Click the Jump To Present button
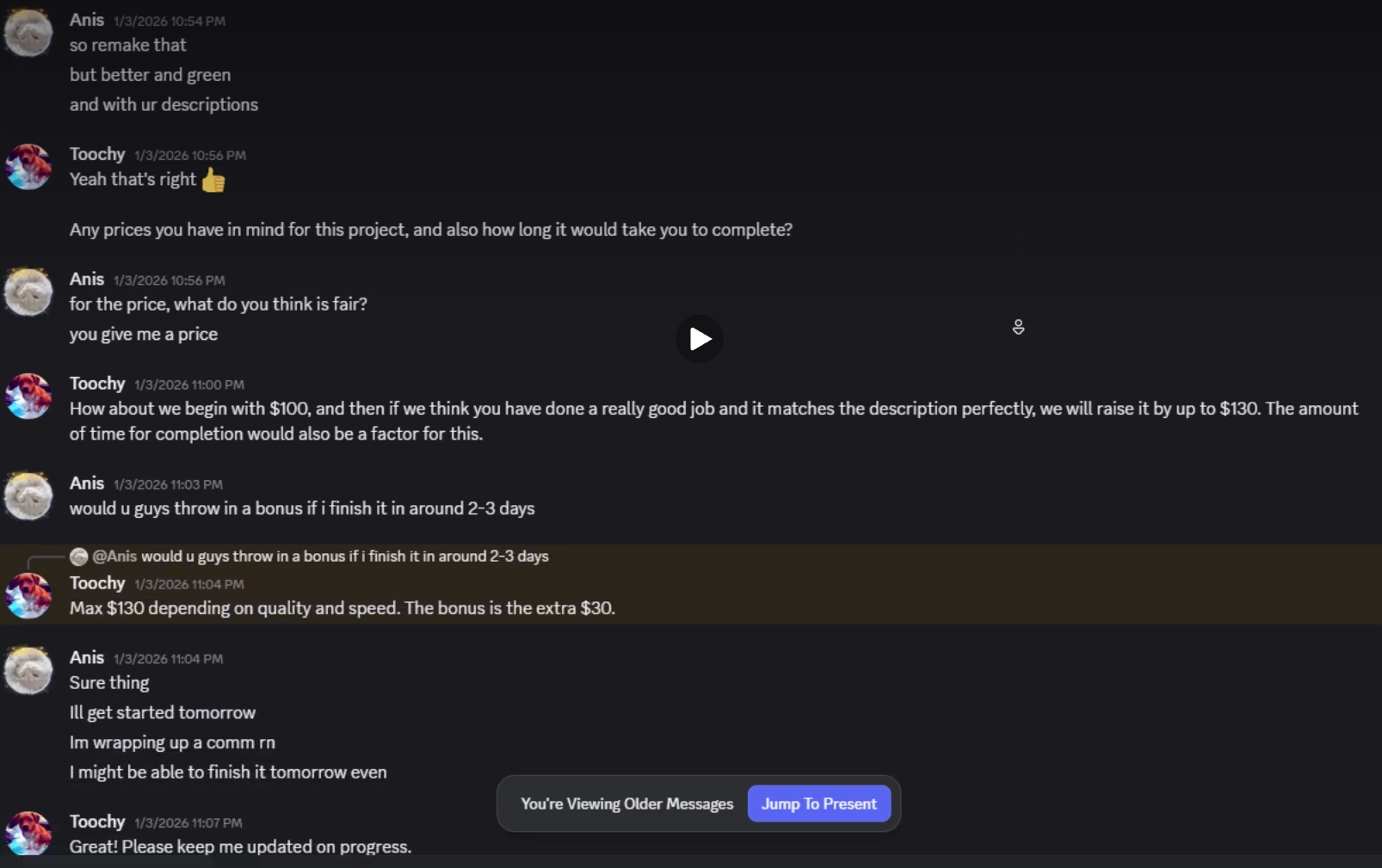Screen dimensions: 1382x868 click(x=818, y=803)
